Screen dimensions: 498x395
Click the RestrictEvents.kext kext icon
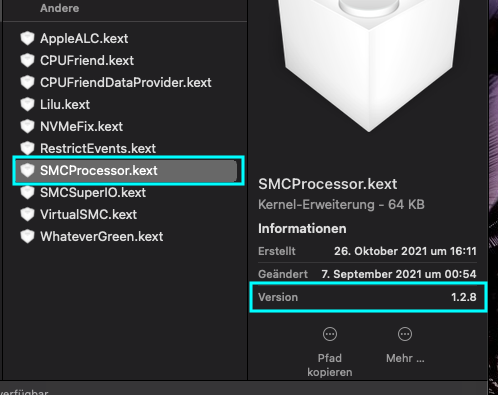(x=27, y=148)
